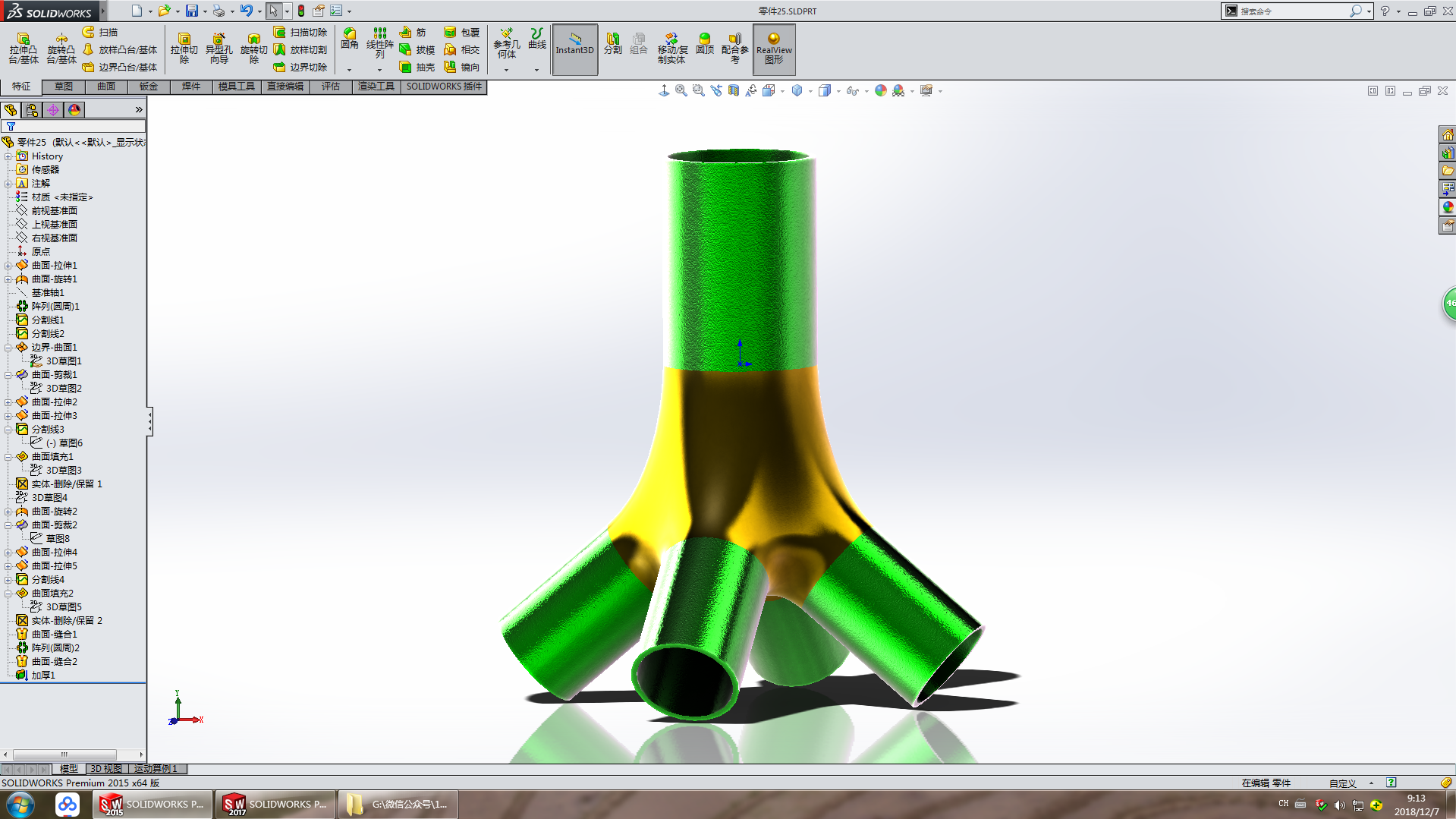This screenshot has height=819, width=1456.
Task: Open the 曲面 surfaces tab
Action: point(106,87)
